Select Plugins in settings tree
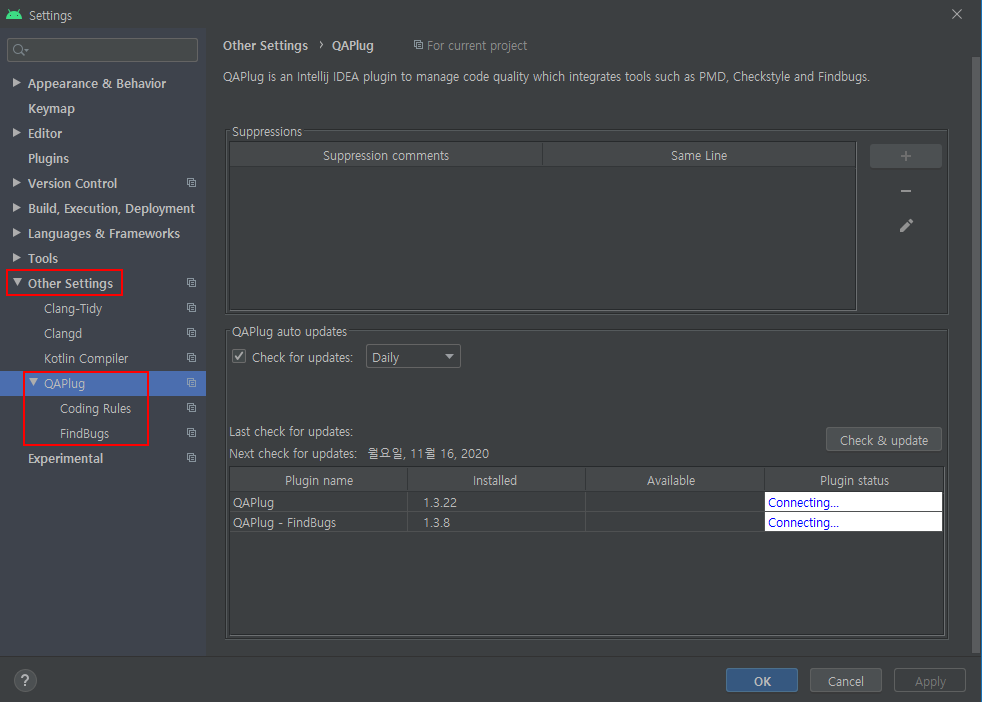 pos(48,158)
